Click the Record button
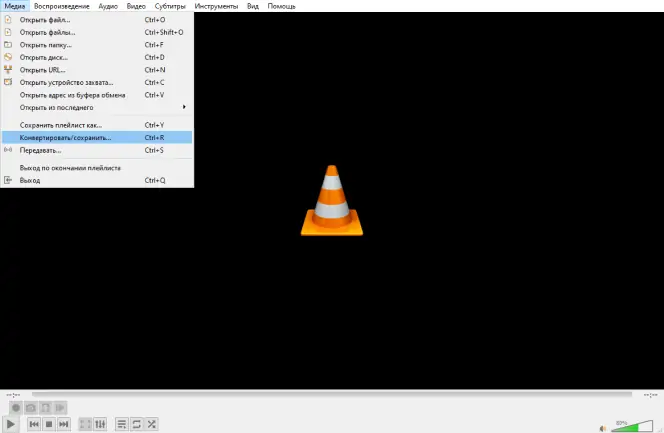Viewport: 664px width, 433px height. 16,408
